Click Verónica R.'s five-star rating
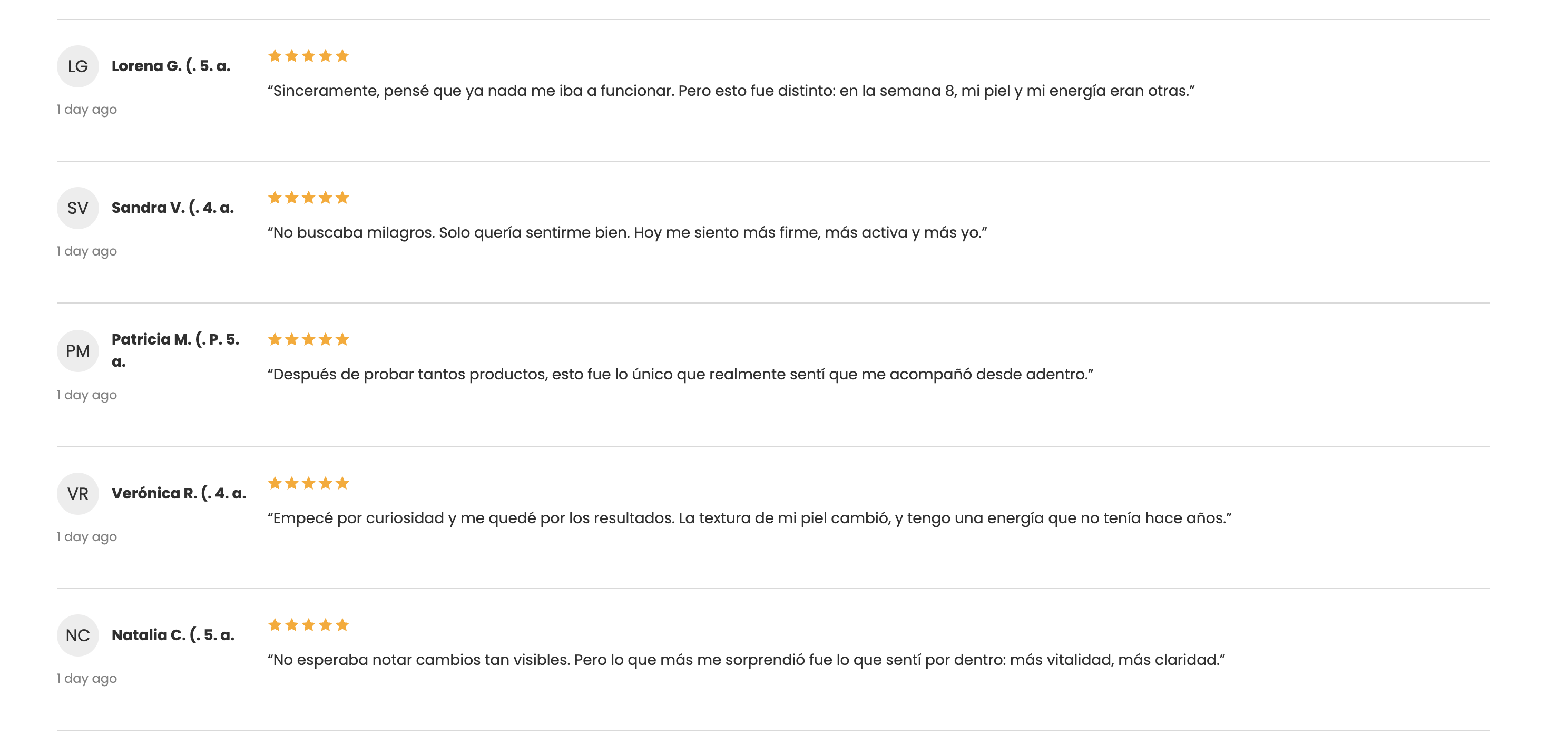This screenshot has height=744, width=1568. [309, 483]
